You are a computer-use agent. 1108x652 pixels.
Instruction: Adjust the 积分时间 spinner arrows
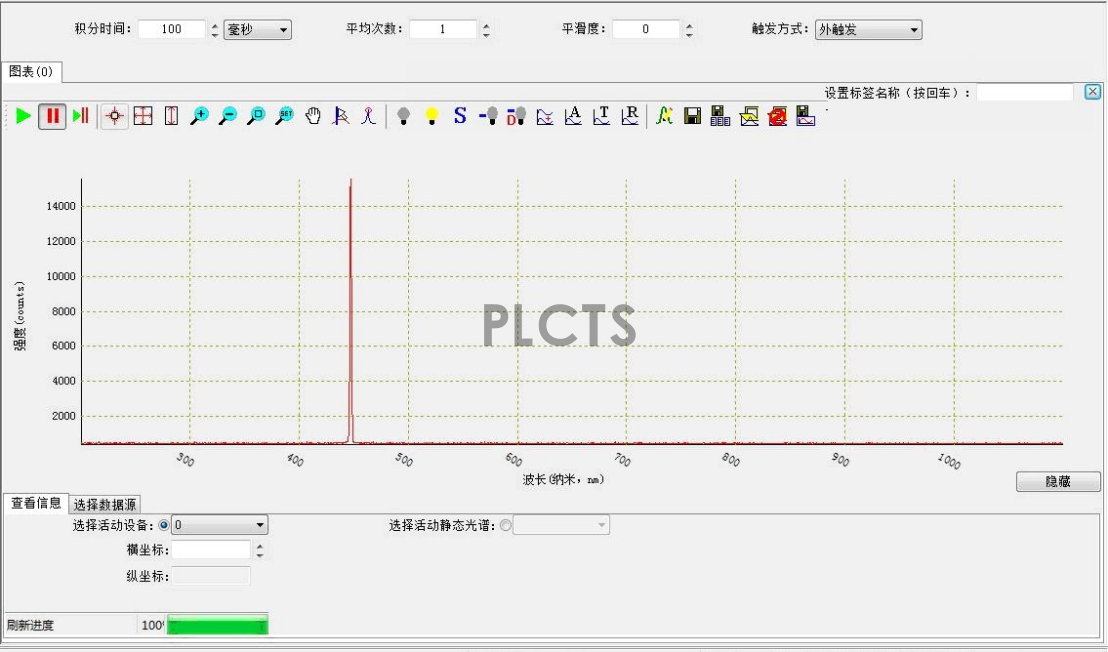pyautogui.click(x=215, y=30)
